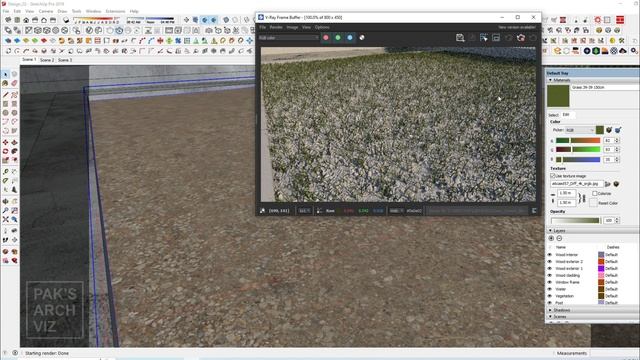This screenshot has height=360, width=640.
Task: Open the Edit tab in Materials
Action: (x=566, y=115)
